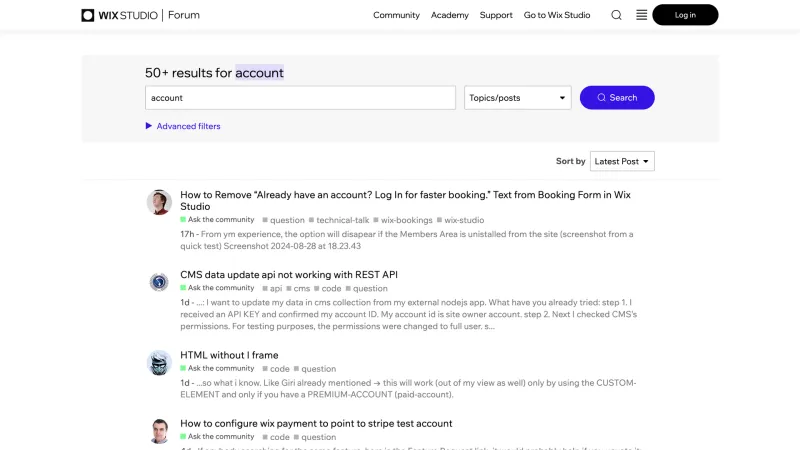Click the Log in button
800x450 pixels.
(685, 15)
